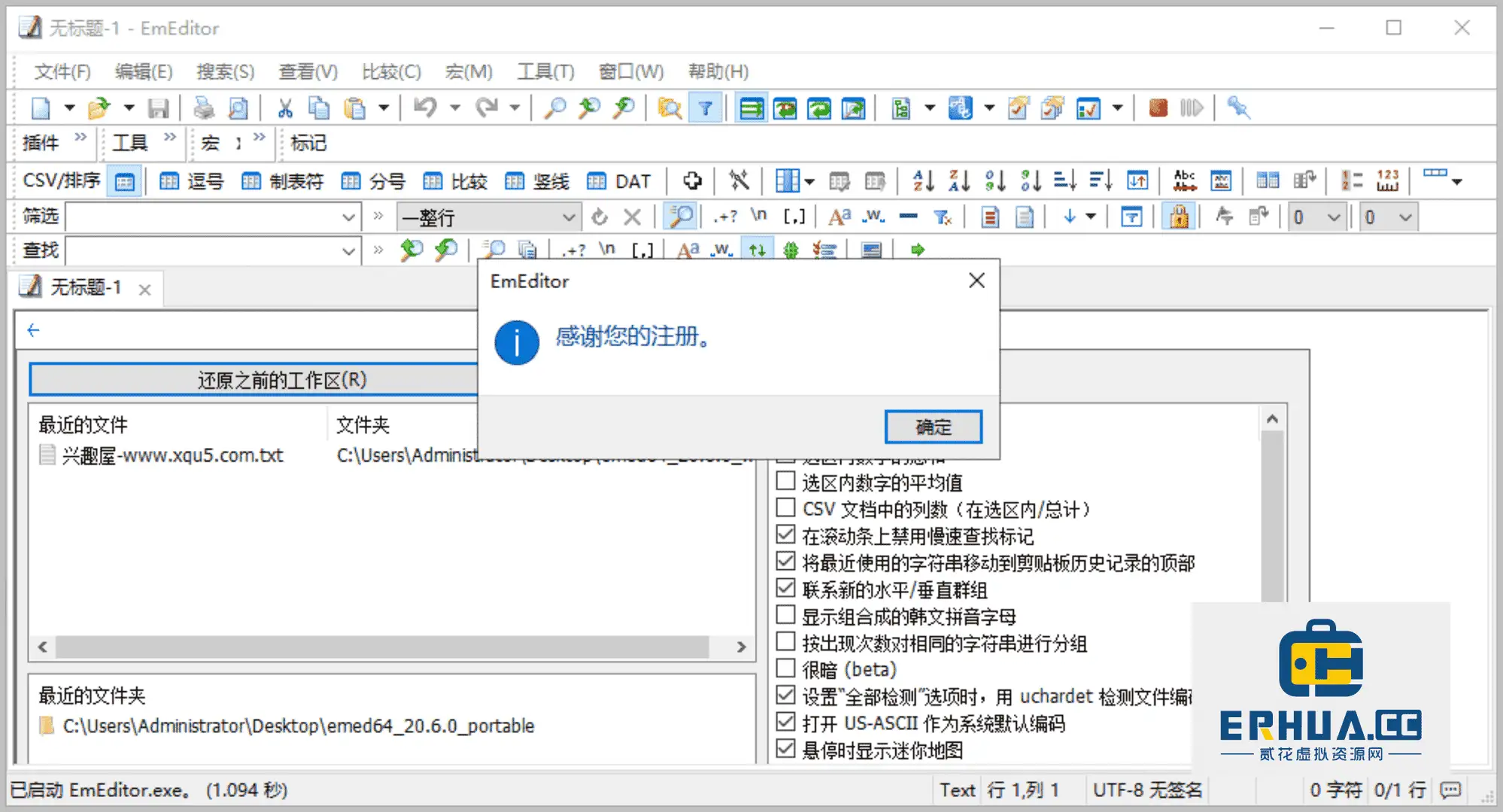Click the Abc spelling toolbar icon
Screen dimensions: 1503x812
(x=1185, y=180)
